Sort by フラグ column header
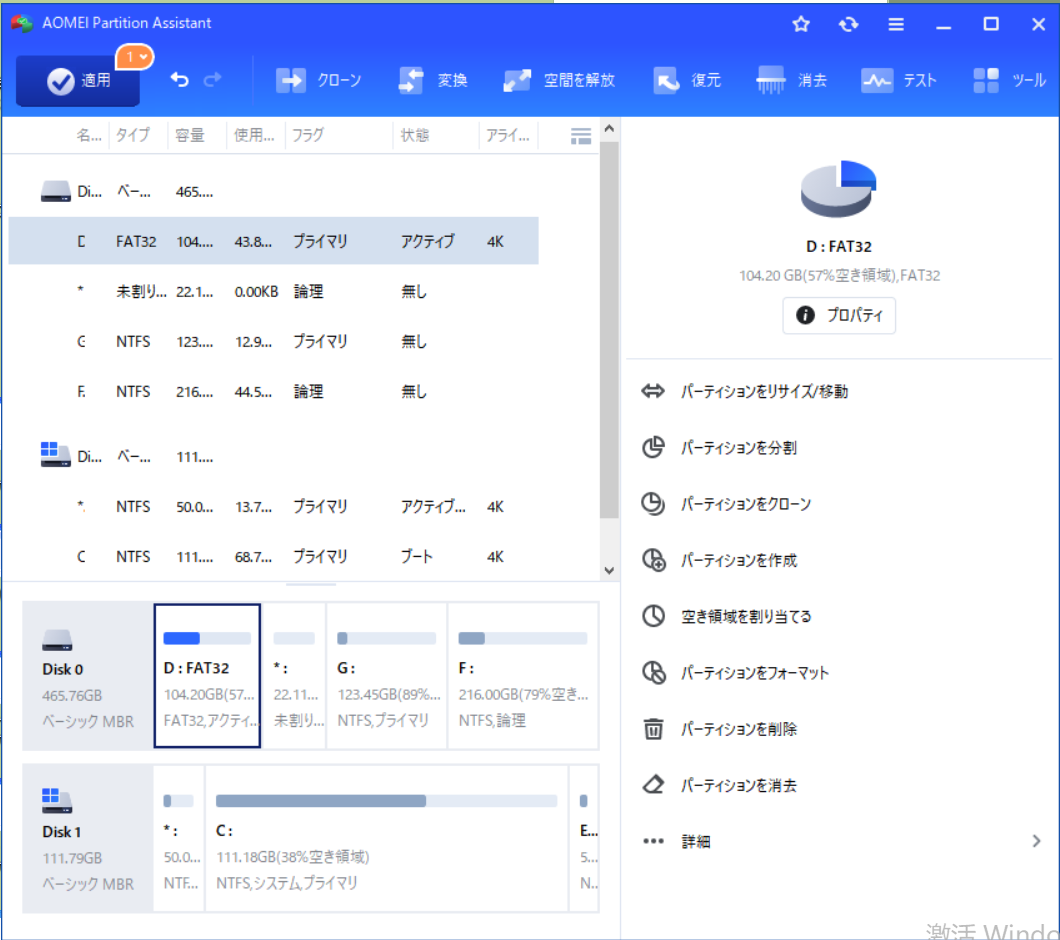The width and height of the screenshot is (1060, 940). 308,135
